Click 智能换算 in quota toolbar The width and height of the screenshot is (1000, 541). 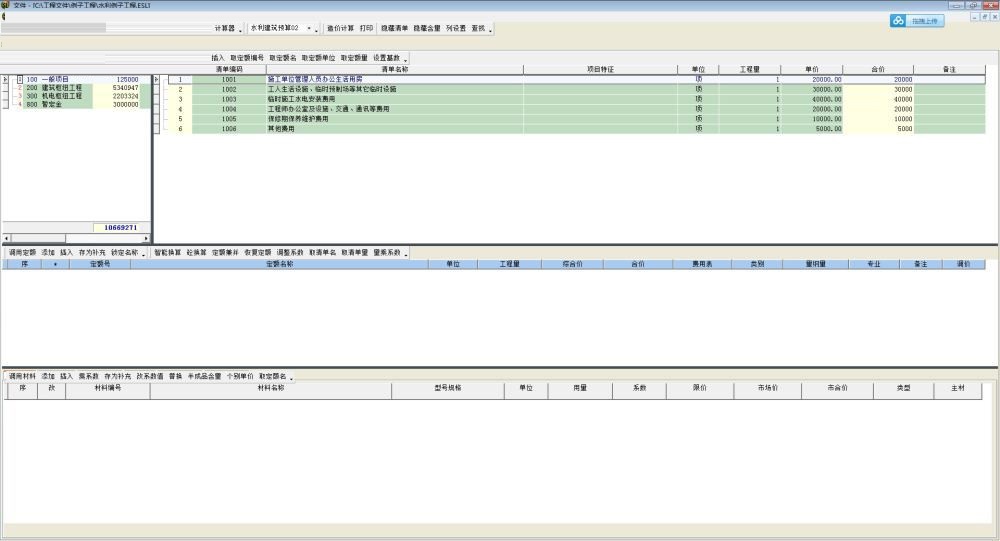coord(167,253)
